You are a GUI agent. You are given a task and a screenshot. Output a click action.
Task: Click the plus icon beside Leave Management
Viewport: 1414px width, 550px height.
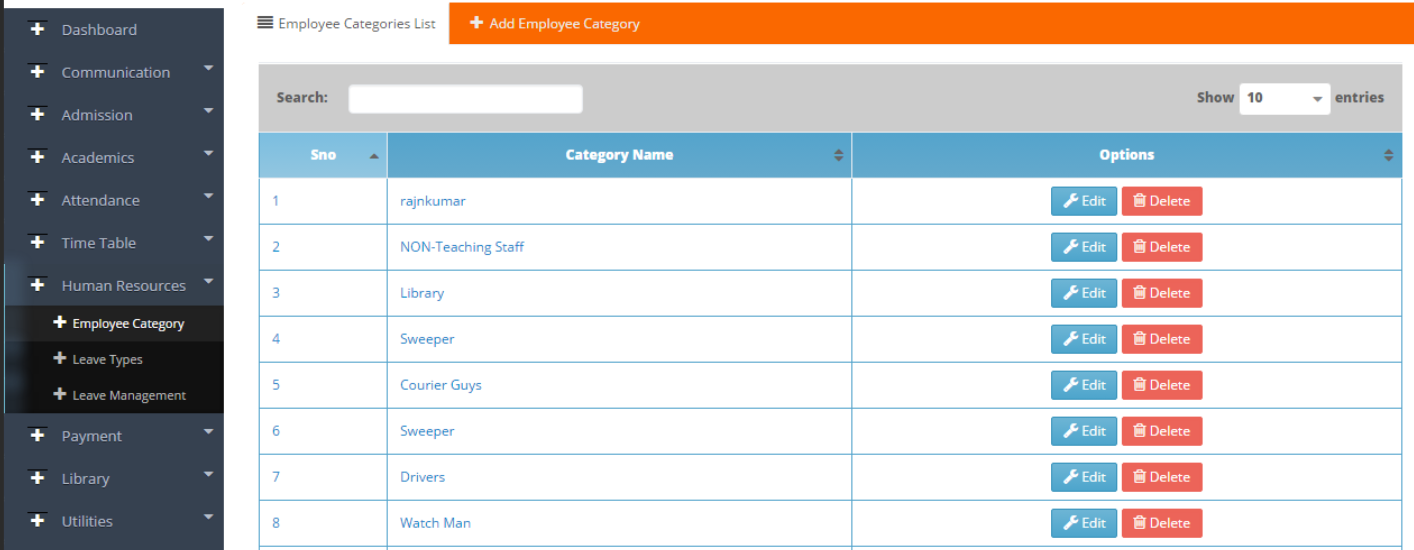click(x=60, y=394)
